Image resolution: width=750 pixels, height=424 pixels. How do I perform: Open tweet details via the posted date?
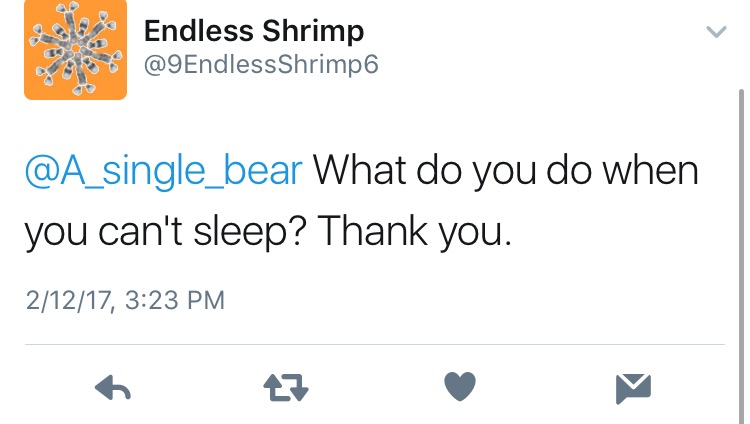[124, 299]
